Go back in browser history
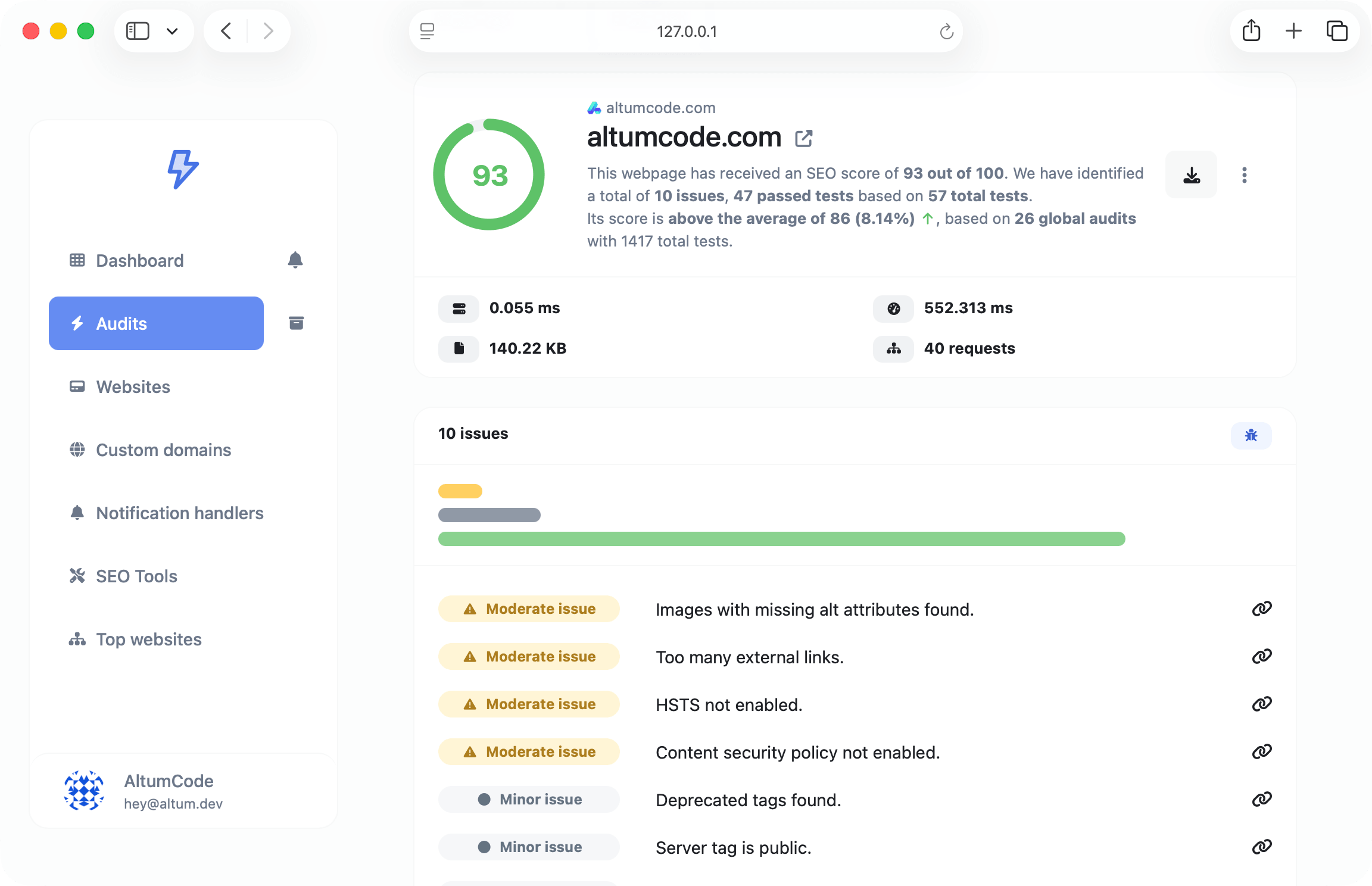 pyautogui.click(x=226, y=31)
